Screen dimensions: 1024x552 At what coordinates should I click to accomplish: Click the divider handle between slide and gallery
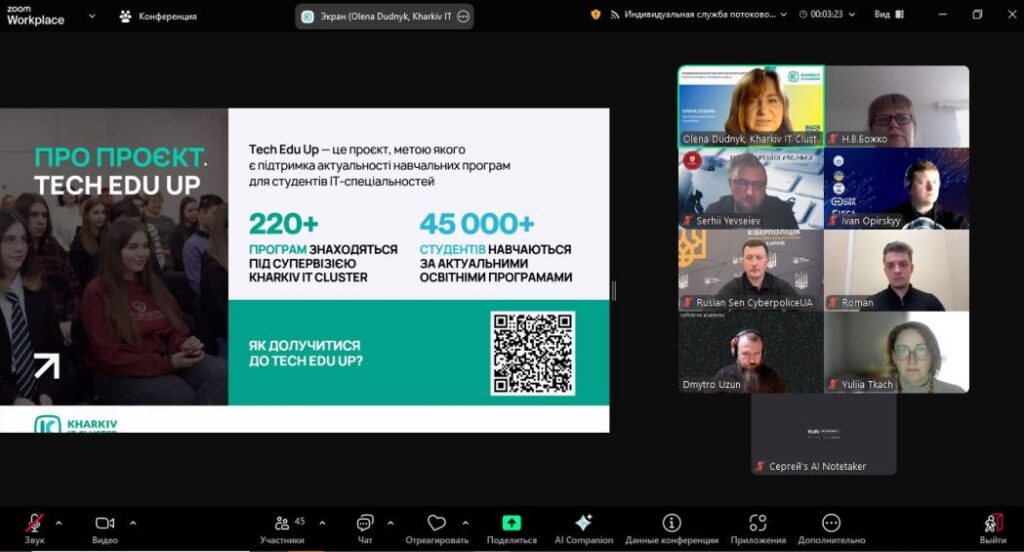click(614, 291)
